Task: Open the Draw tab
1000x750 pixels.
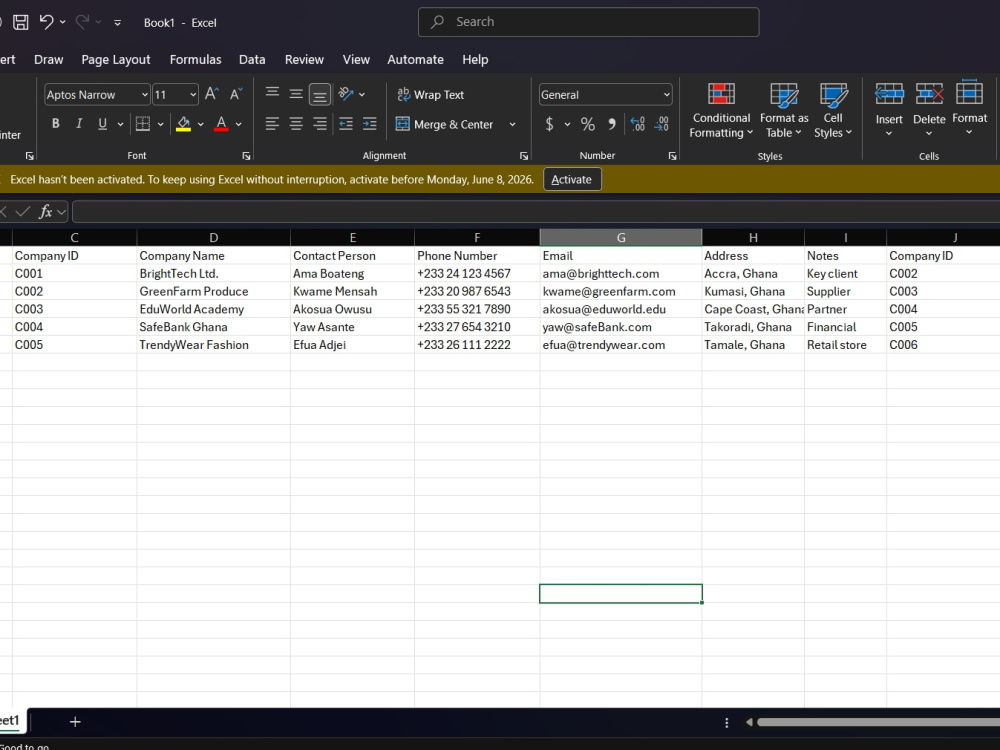Action: coord(48,59)
